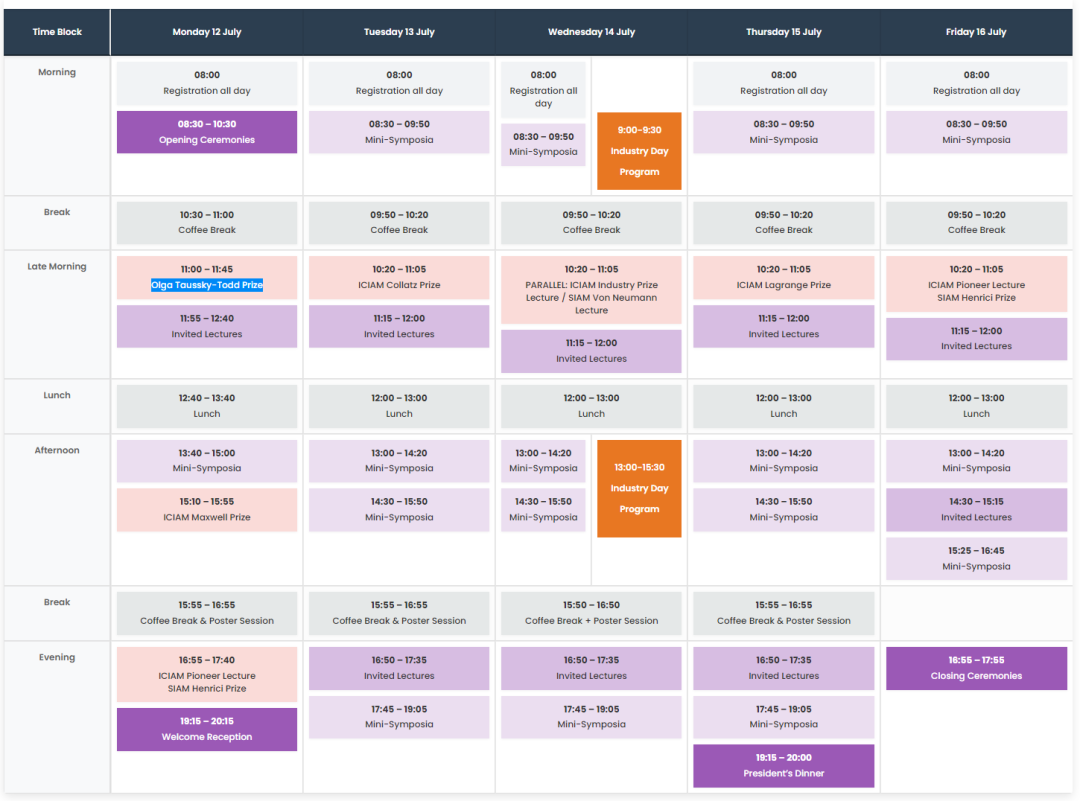Open the President's Dinner event
Image resolution: width=1080 pixels, height=801 pixels.
784,766
